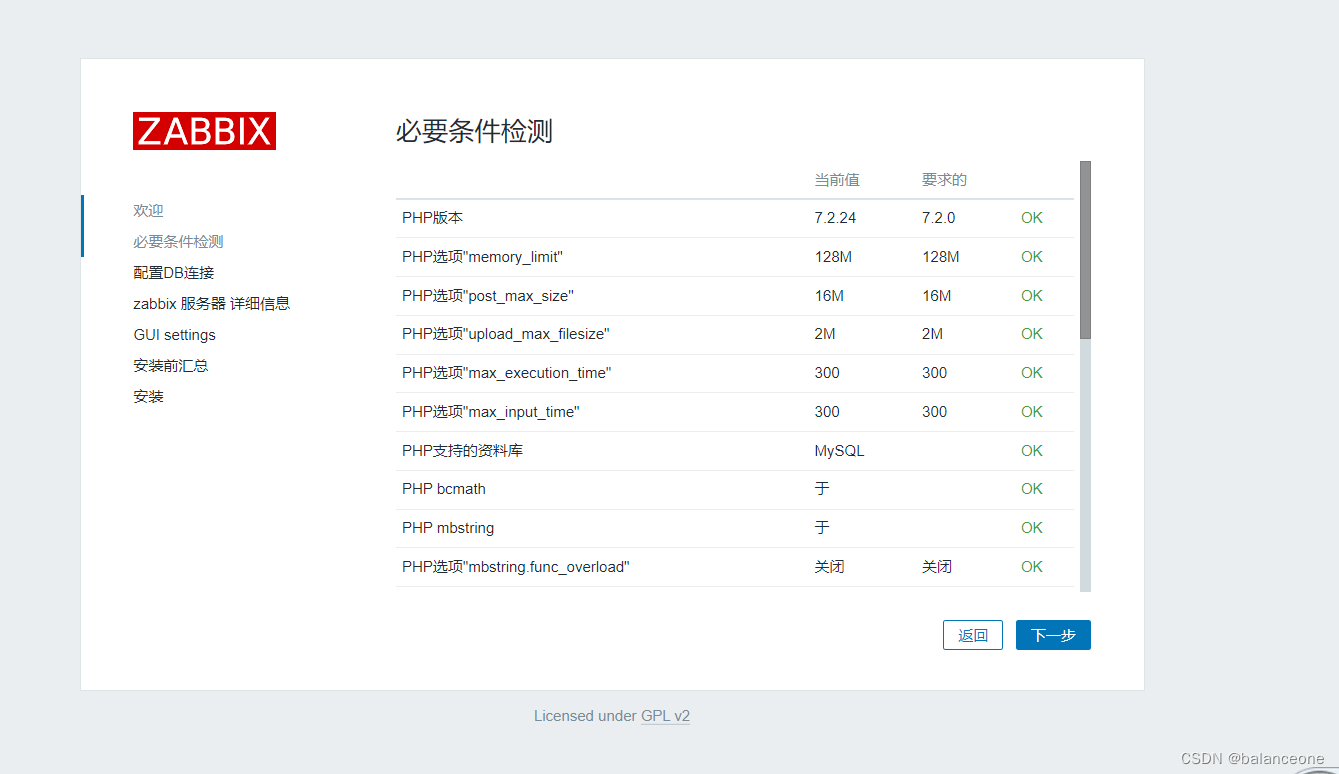Viewport: 1339px width, 774px height.
Task: Select the GUI settings step
Action: click(175, 335)
